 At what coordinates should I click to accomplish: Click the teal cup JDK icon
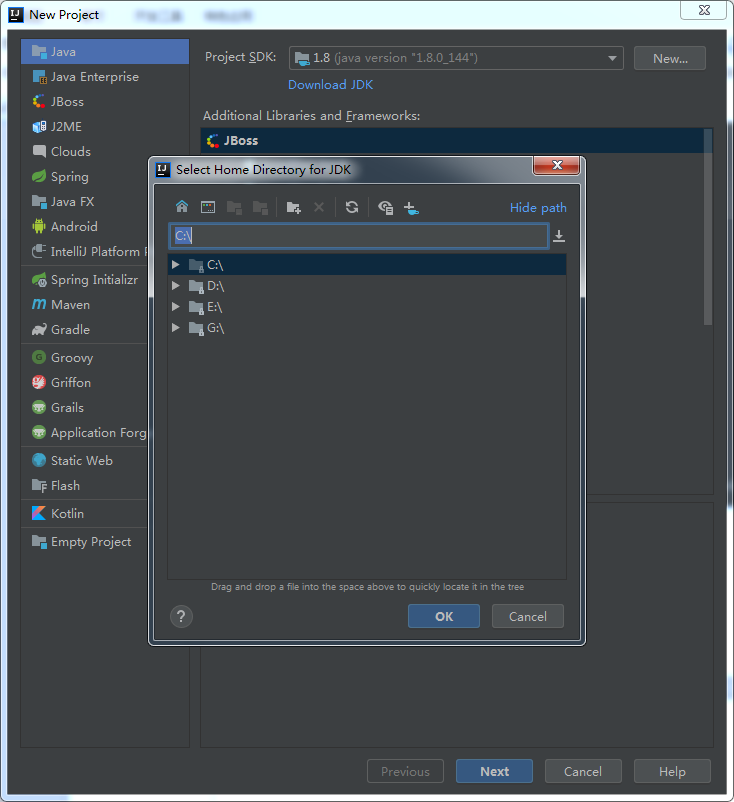[x=411, y=208]
